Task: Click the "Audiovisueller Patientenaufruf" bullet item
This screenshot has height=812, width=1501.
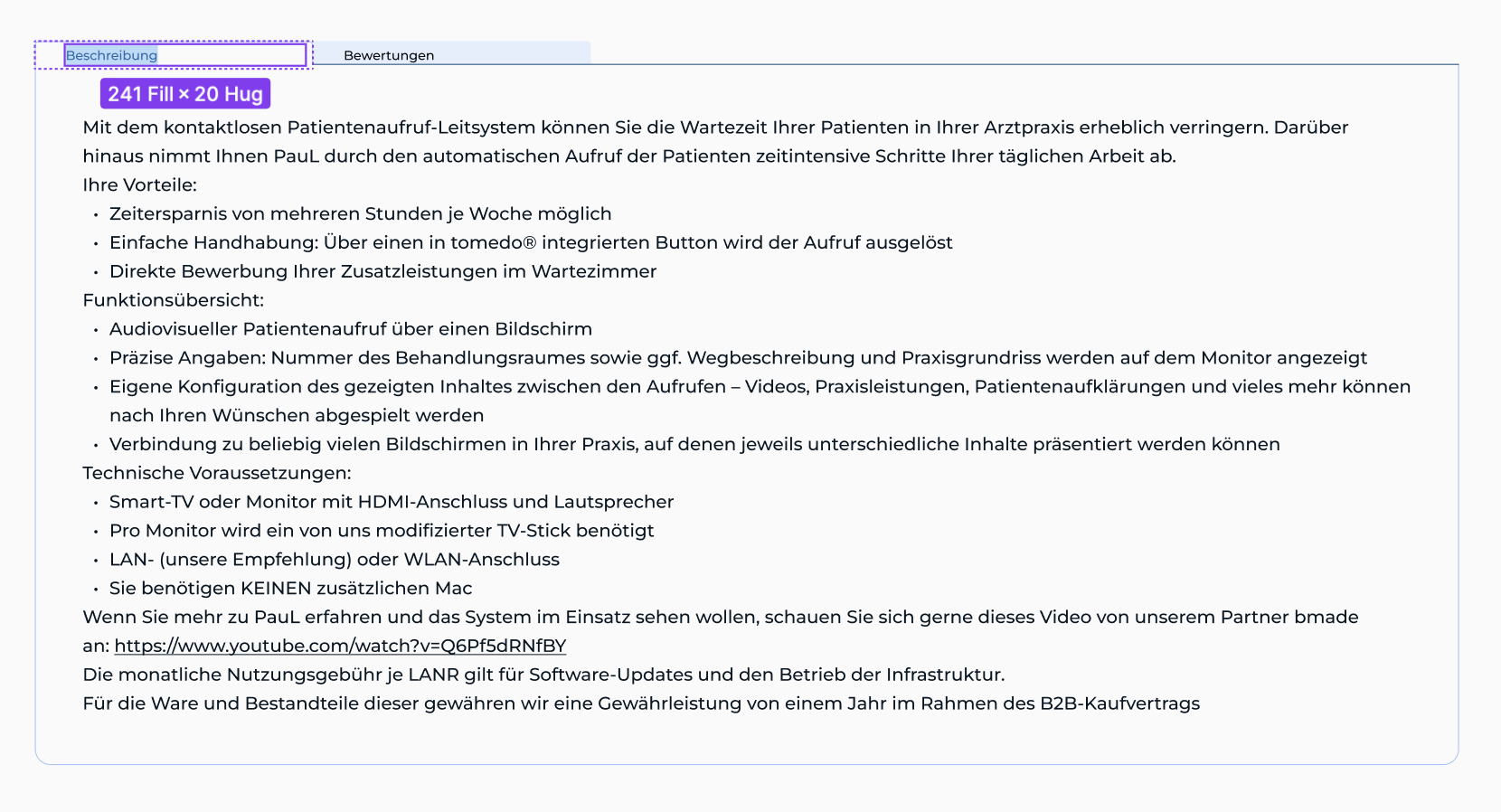Action: tap(350, 329)
